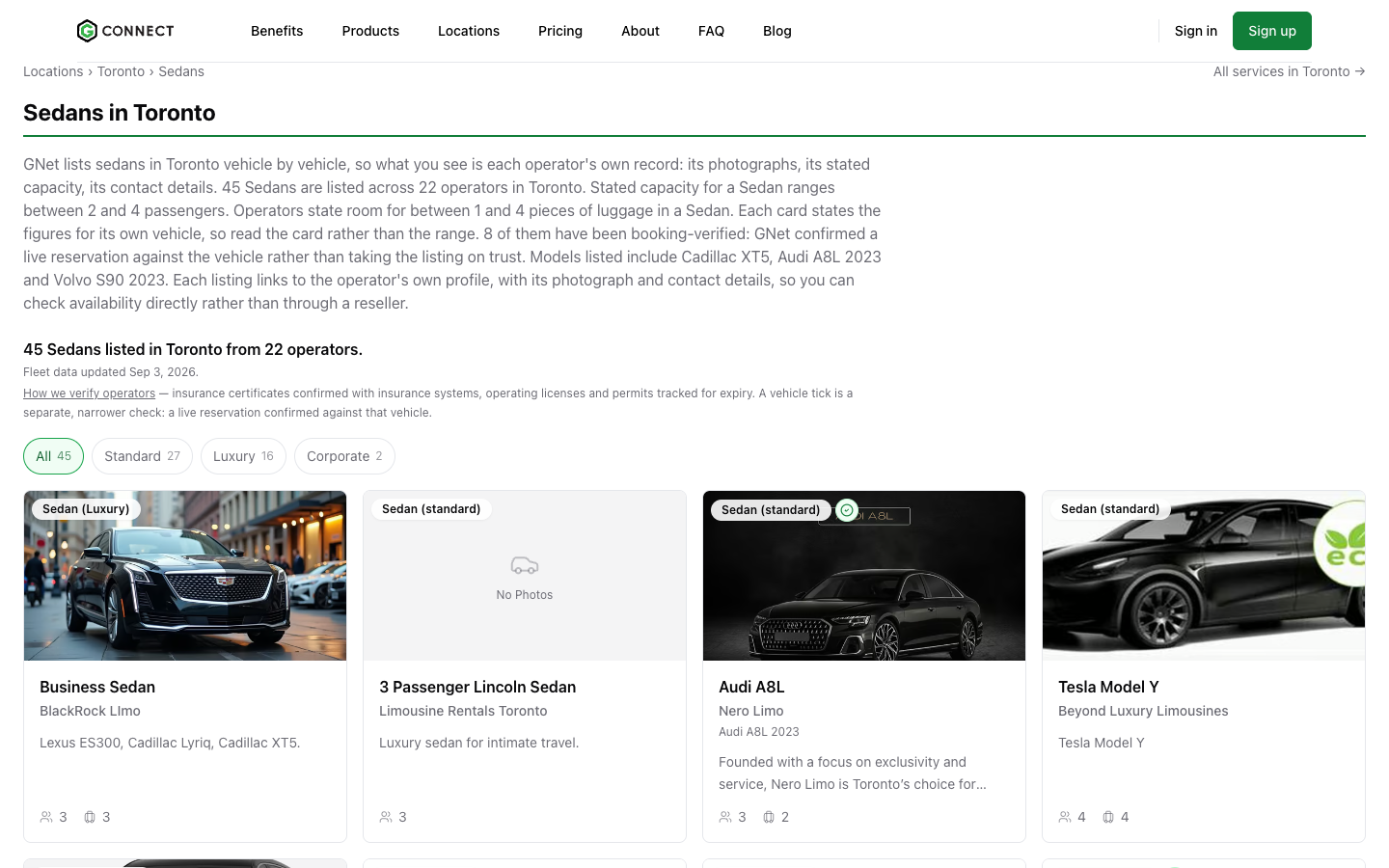This screenshot has width=1389, height=868.
Task: Click the Sedan (Luxury) tag on Business Sedan
Action: click(x=86, y=509)
